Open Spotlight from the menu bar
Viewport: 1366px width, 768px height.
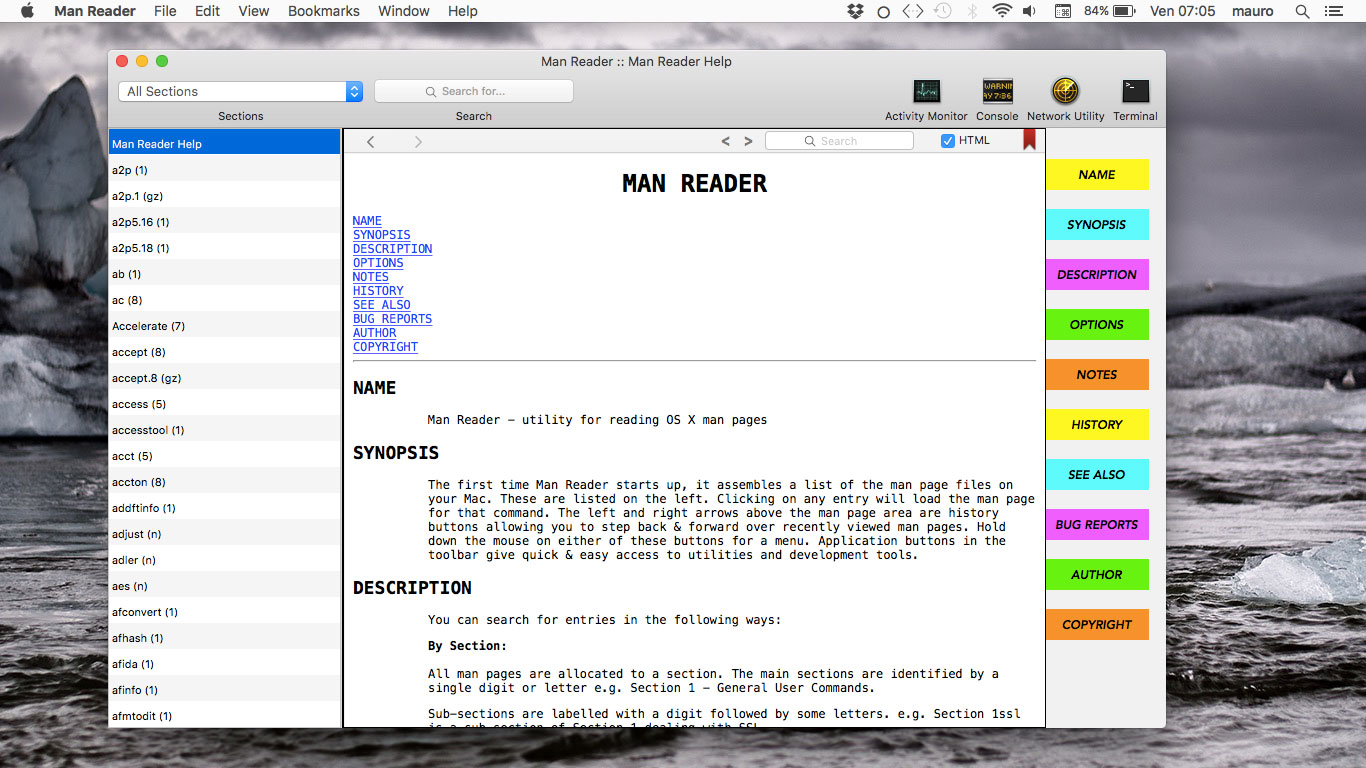point(1299,11)
